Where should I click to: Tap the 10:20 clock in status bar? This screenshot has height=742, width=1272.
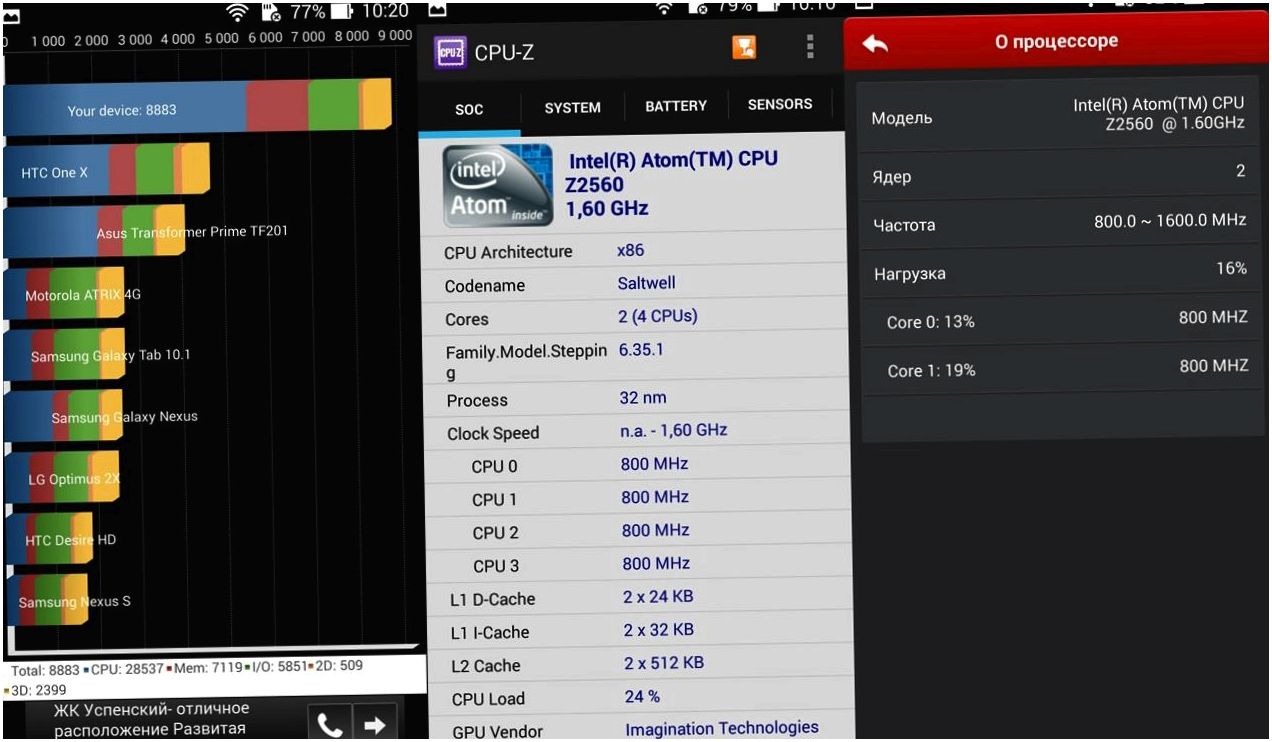[384, 12]
